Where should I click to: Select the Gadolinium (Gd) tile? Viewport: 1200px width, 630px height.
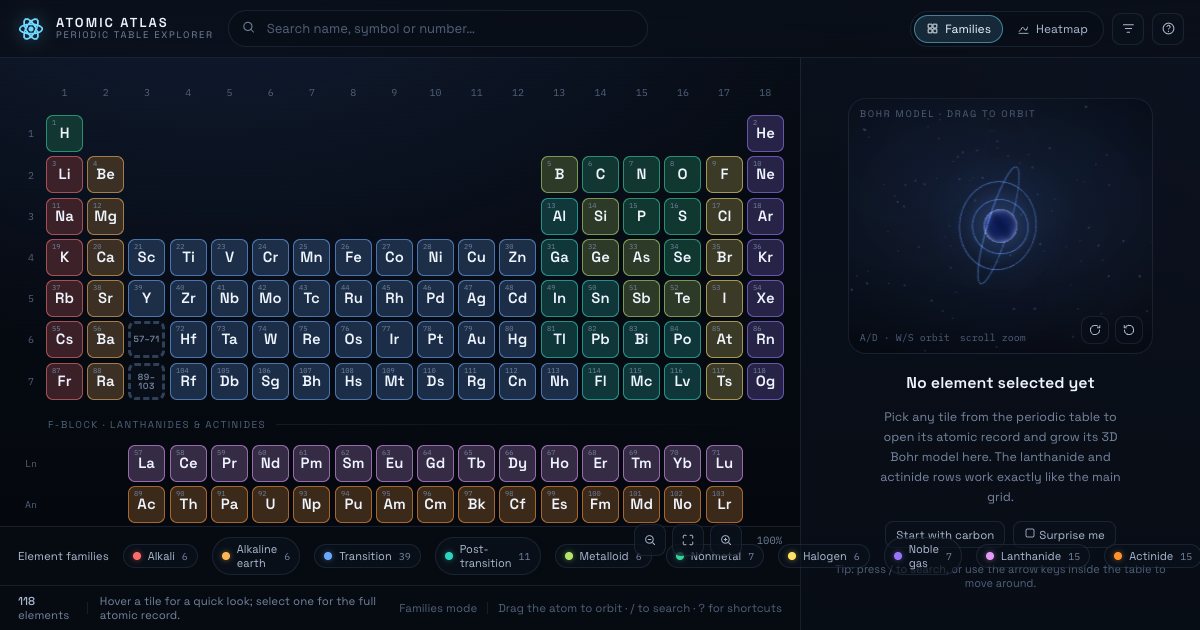tap(435, 464)
